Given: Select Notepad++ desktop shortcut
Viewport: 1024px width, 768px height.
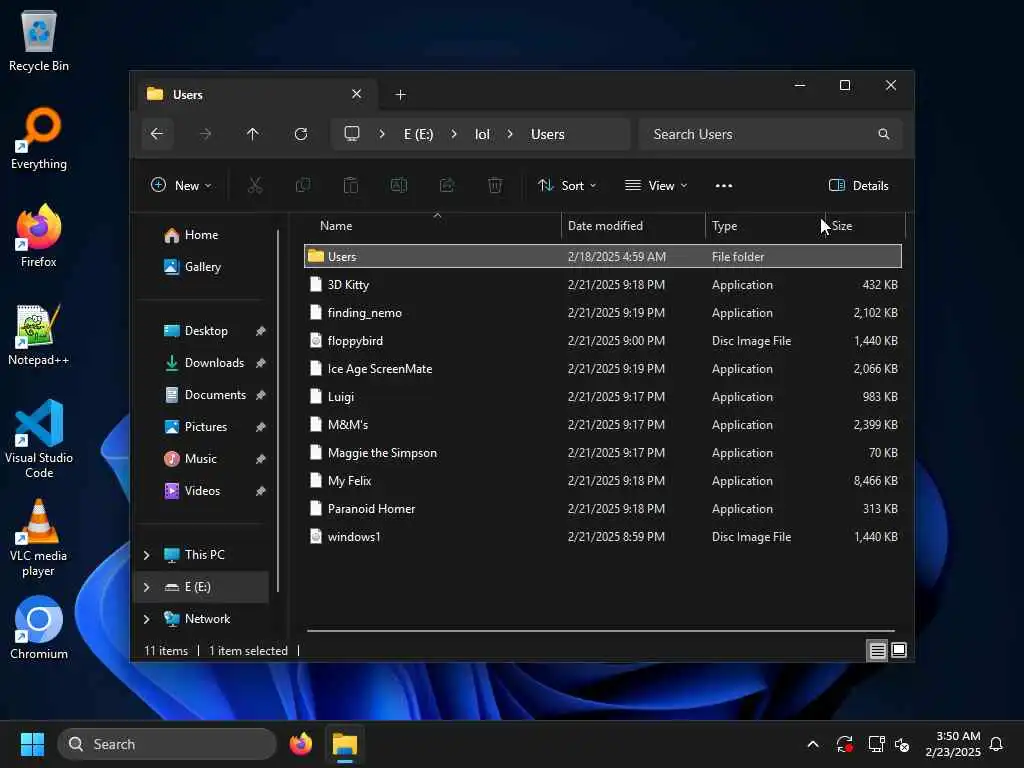Looking at the screenshot, I should click(39, 334).
